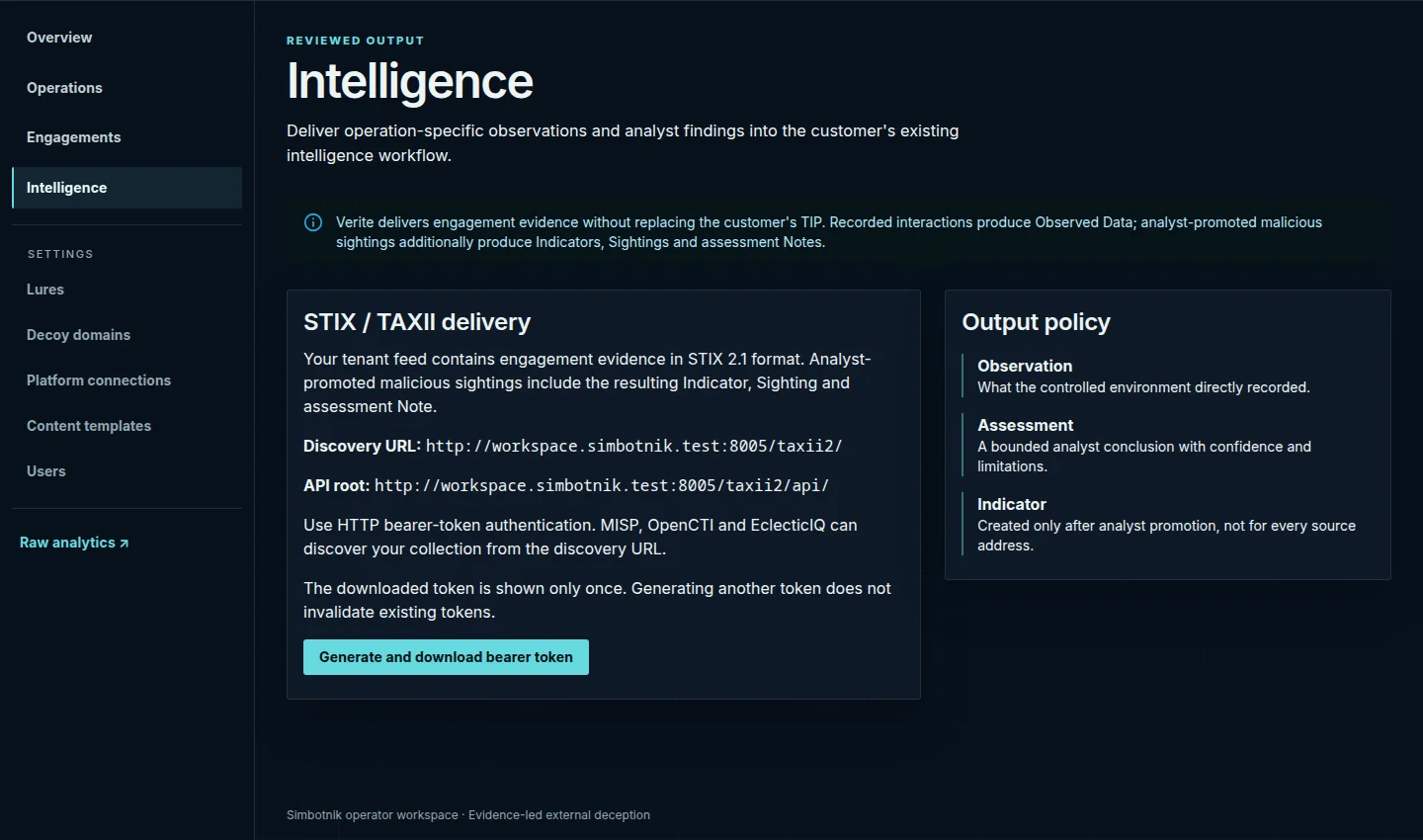Click the REVIEWED OUTPUT label
This screenshot has width=1423, height=840.
356,41
